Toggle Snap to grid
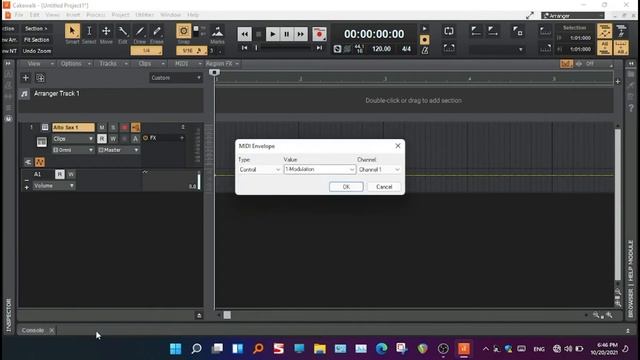640x360 pixels. click(184, 31)
